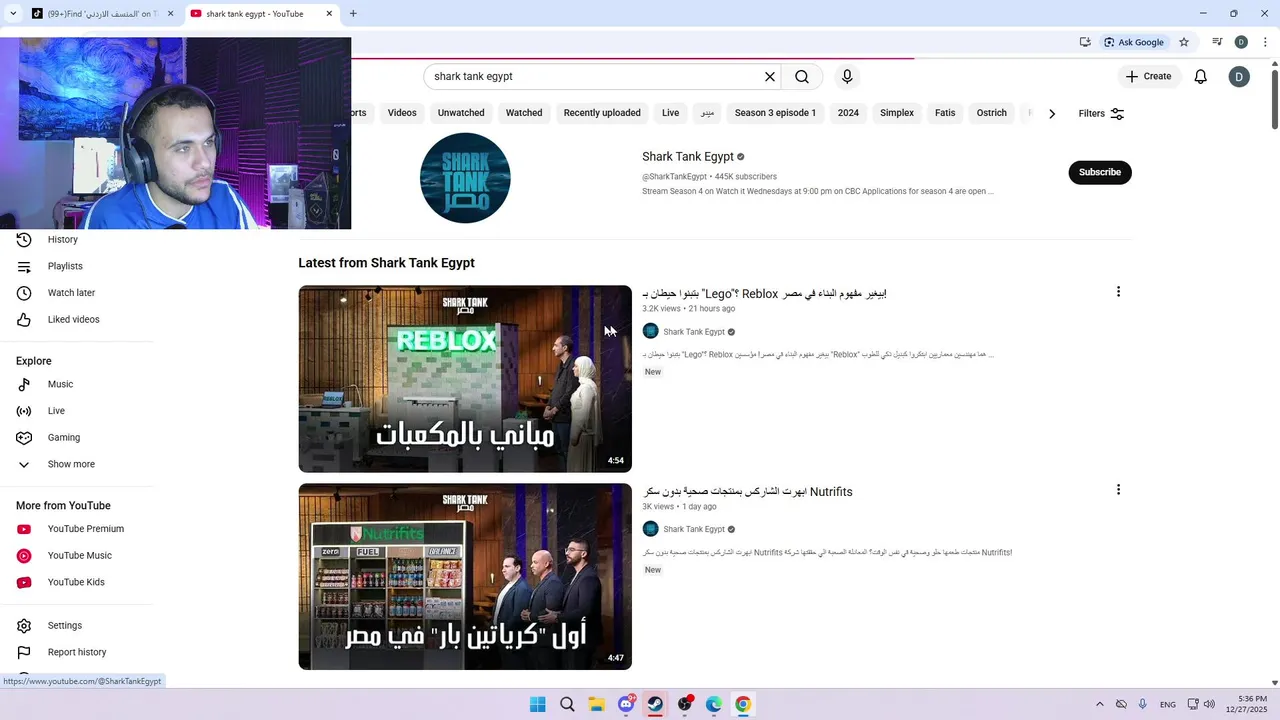Open the Reblox Lego video title
Viewport: 1280px width, 720px height.
click(x=765, y=293)
